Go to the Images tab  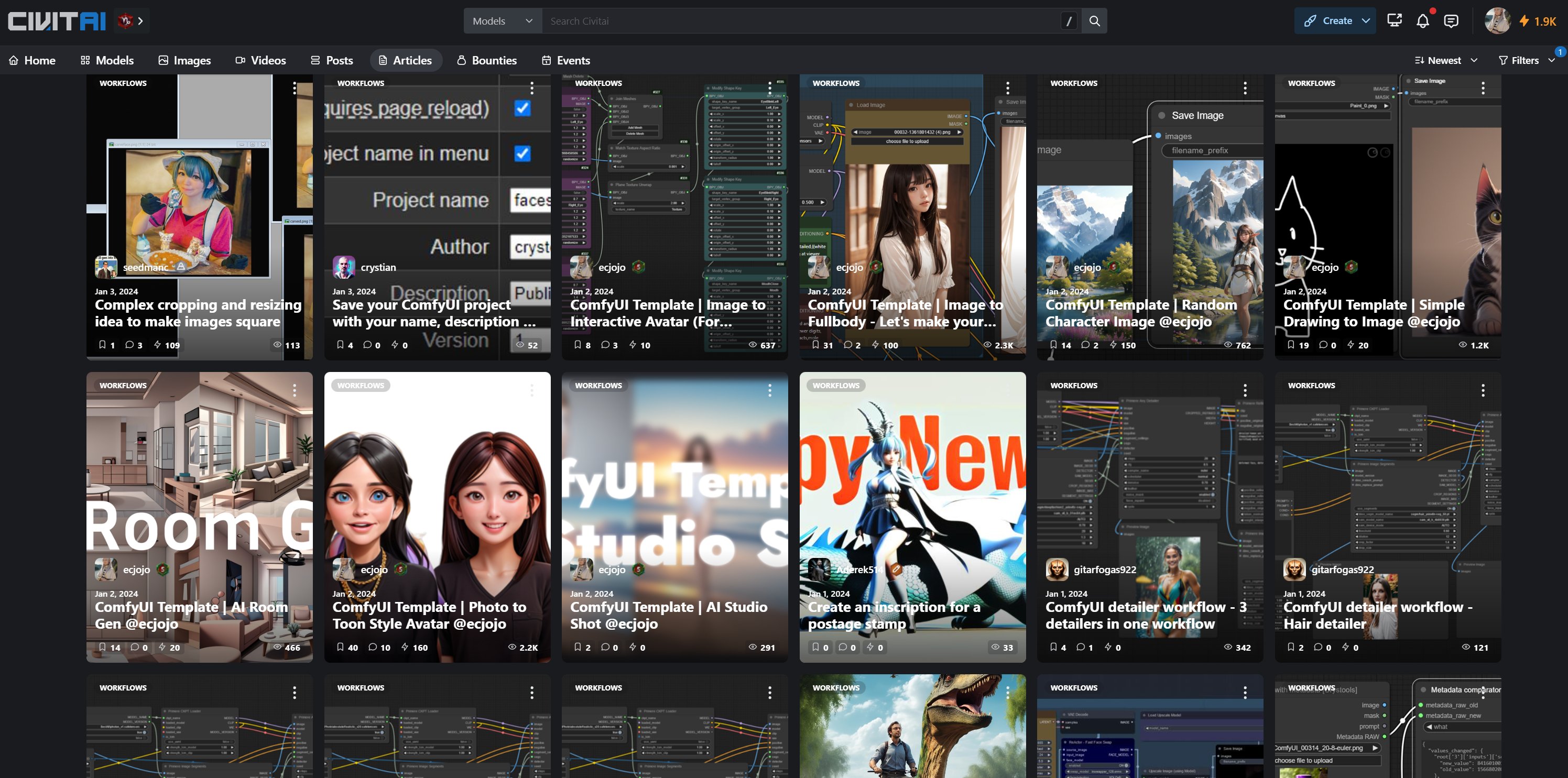pos(184,60)
